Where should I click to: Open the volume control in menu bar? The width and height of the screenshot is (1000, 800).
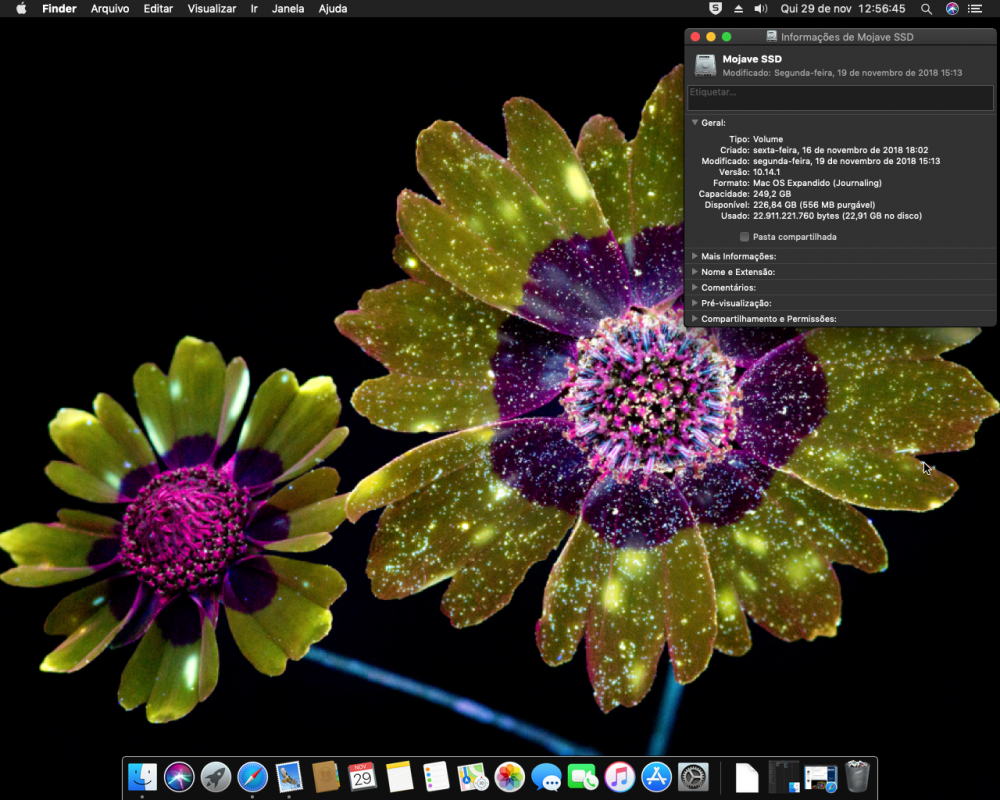761,9
